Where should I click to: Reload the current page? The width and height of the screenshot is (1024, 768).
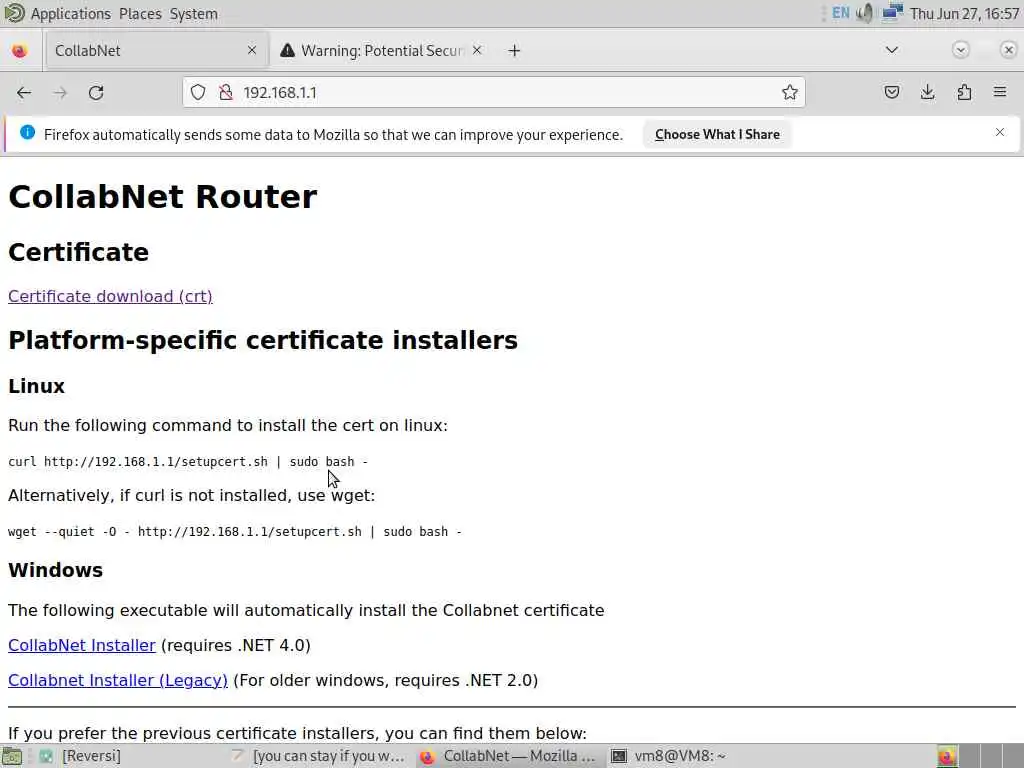[x=96, y=93]
